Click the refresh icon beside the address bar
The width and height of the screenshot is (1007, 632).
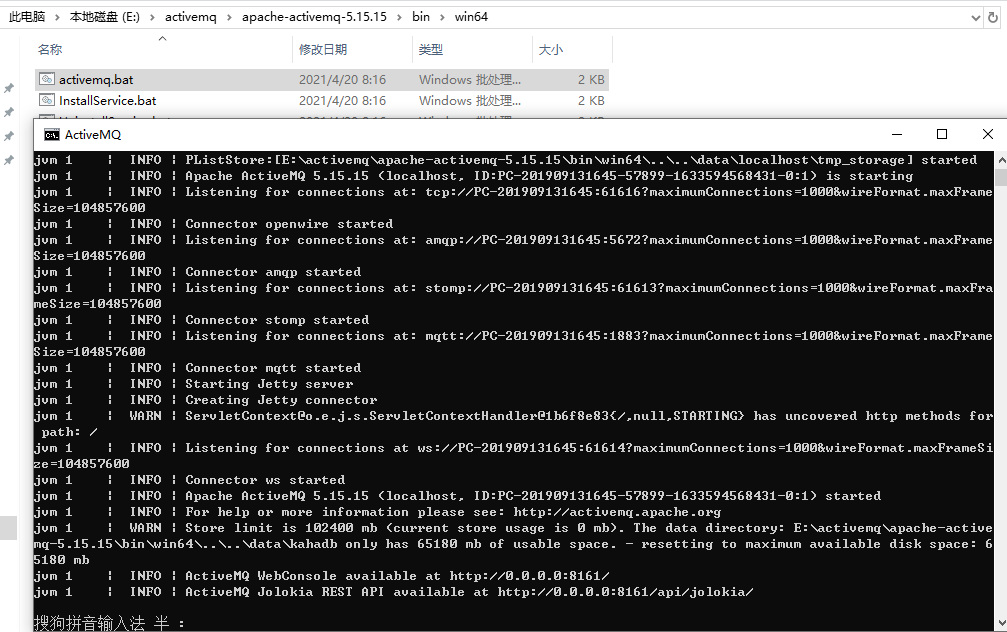click(992, 16)
